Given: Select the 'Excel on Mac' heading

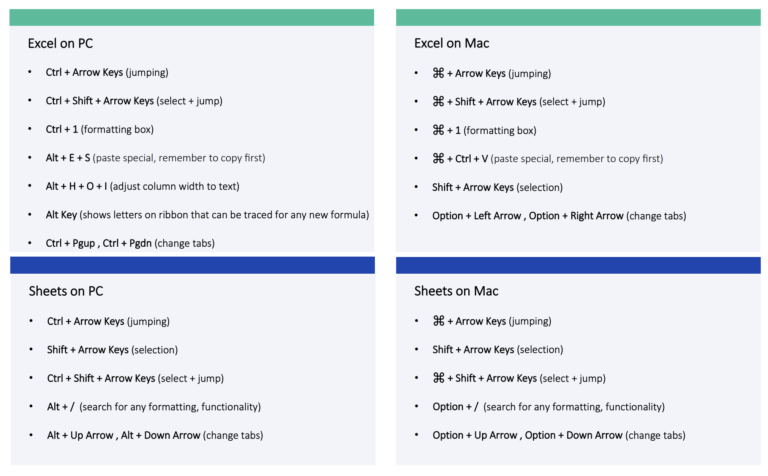Looking at the screenshot, I should coord(452,43).
